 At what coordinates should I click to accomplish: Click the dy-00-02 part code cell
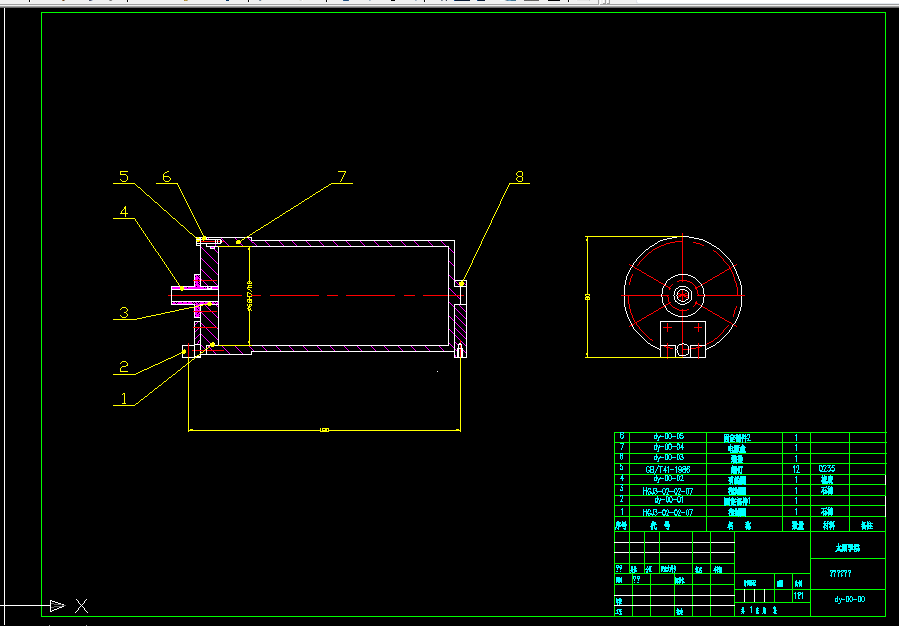pyautogui.click(x=669, y=479)
